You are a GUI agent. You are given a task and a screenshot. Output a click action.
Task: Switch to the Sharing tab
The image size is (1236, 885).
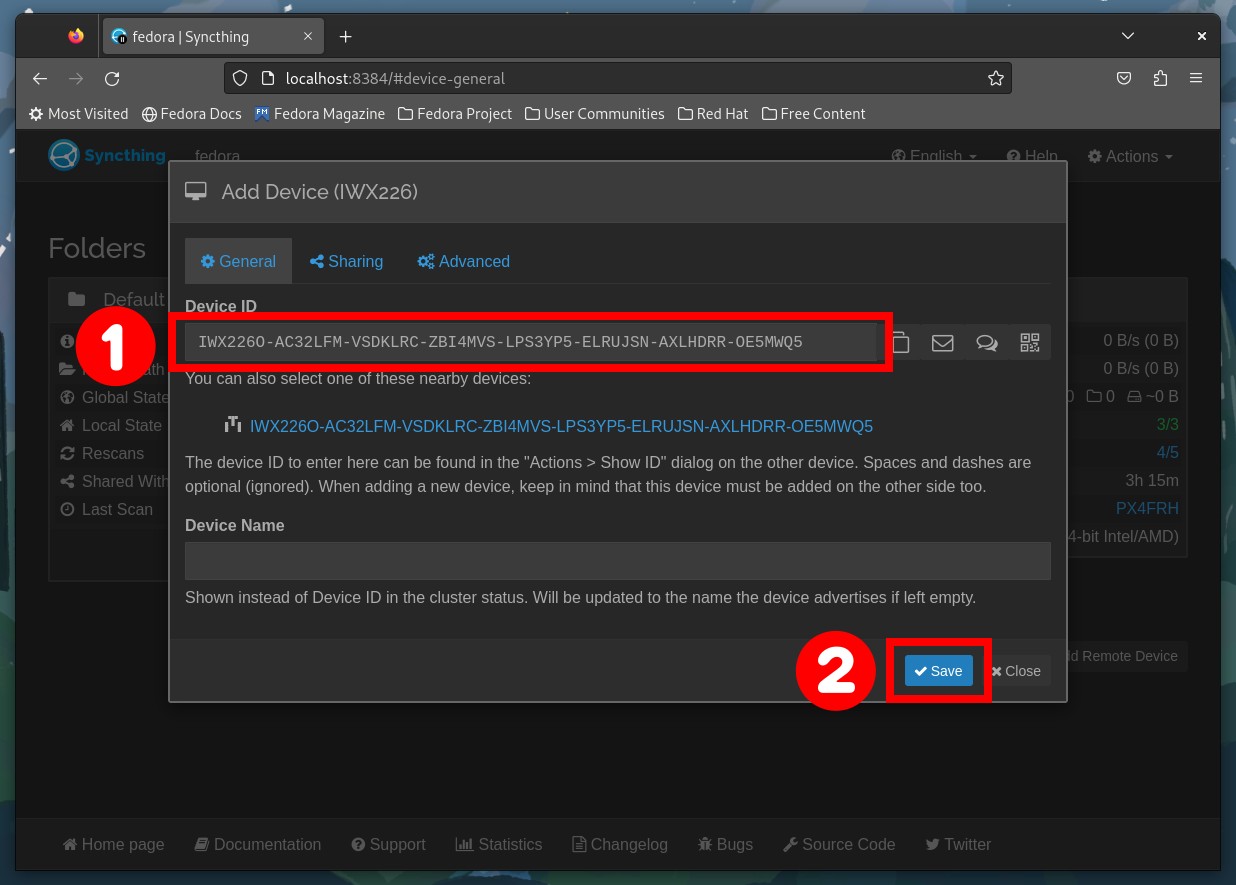point(346,261)
